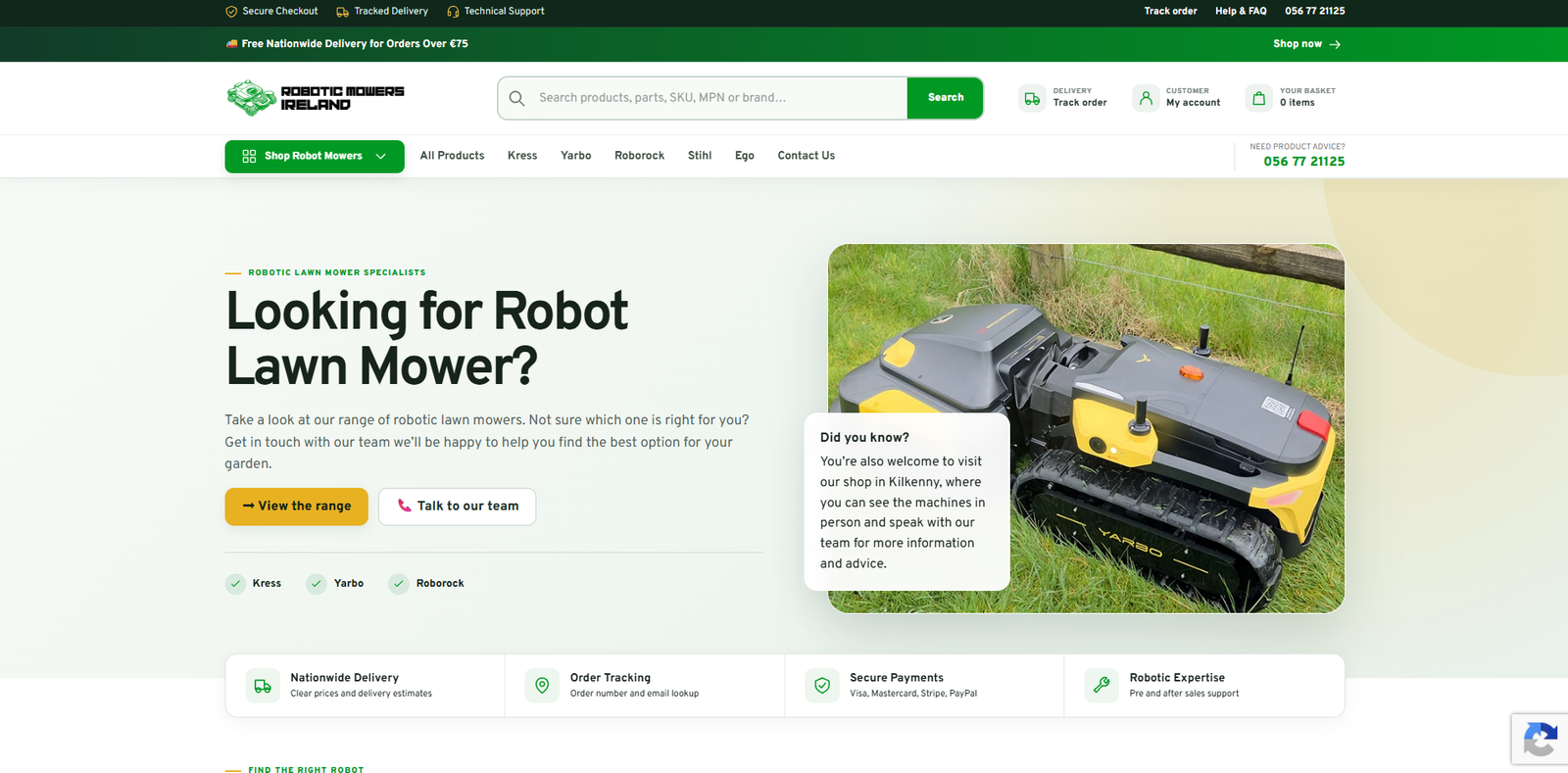The image size is (1568, 773).
Task: Open My account via person icon
Action: point(1146,98)
